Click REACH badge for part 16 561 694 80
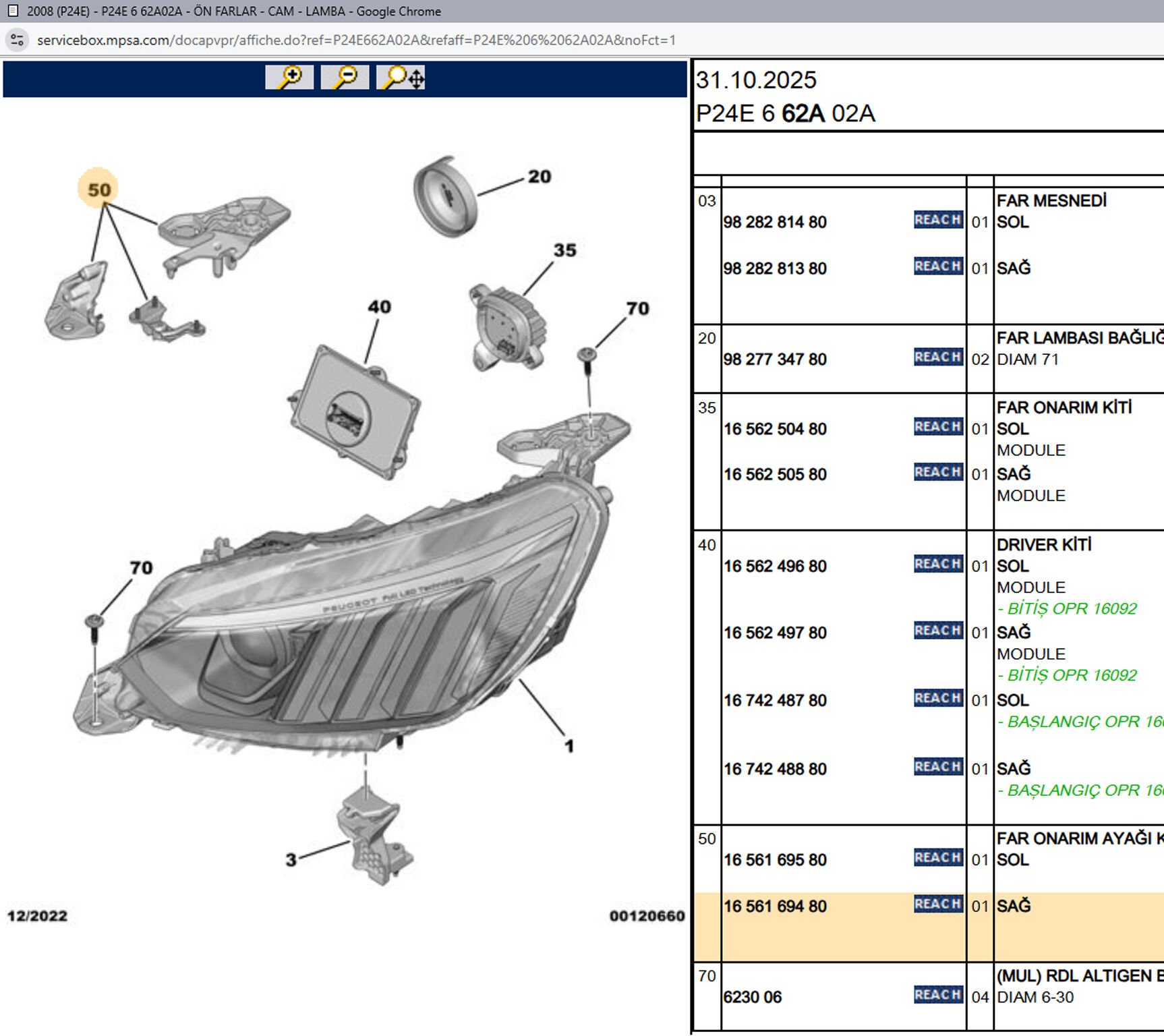1164x1036 pixels. pos(937,904)
